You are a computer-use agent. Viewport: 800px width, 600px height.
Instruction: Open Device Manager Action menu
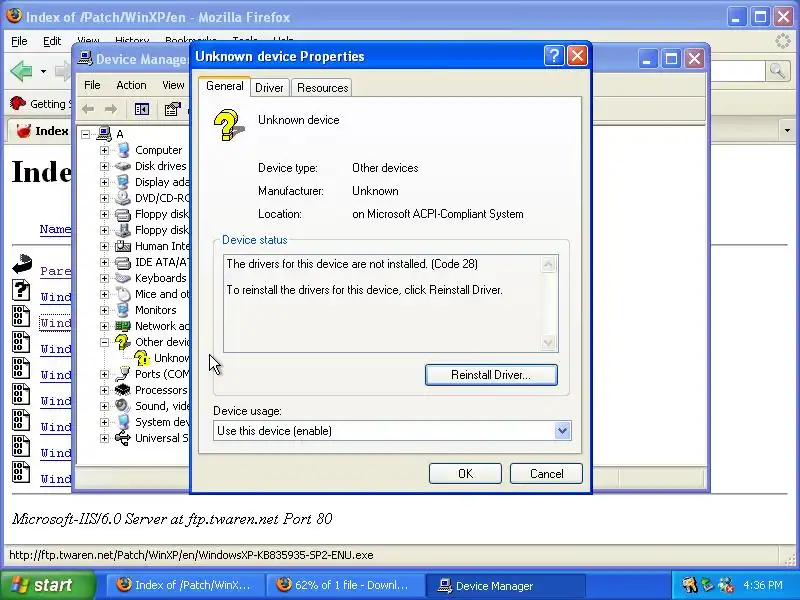click(131, 85)
